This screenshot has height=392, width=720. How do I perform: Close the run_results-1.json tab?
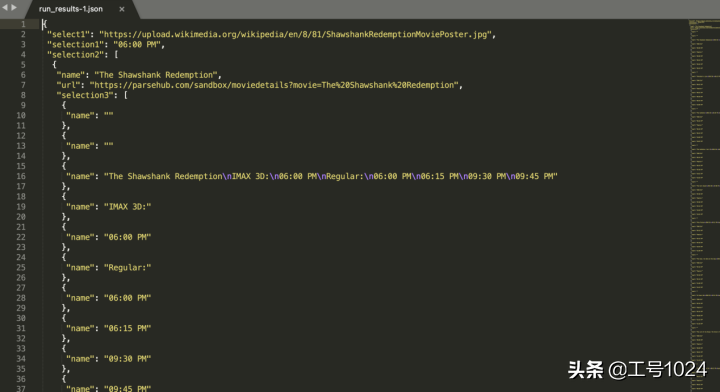pyautogui.click(x=122, y=9)
